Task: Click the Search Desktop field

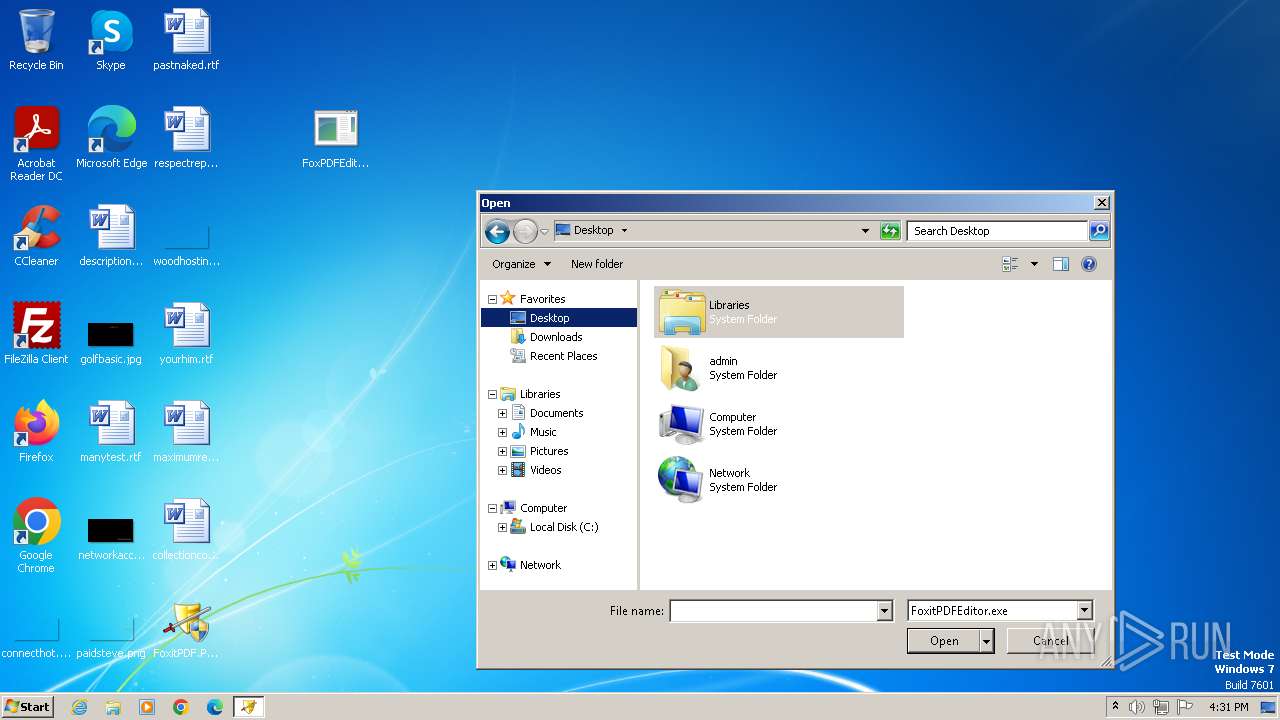Action: point(998,231)
